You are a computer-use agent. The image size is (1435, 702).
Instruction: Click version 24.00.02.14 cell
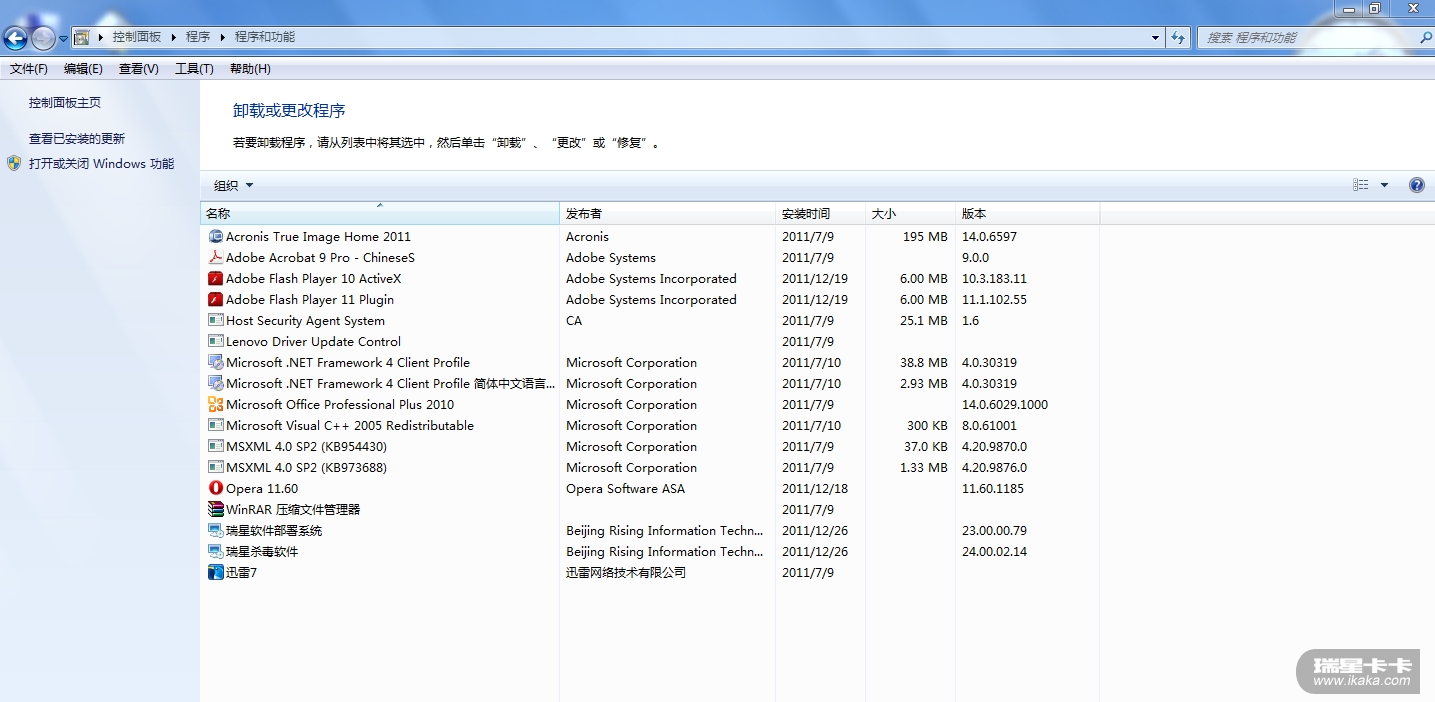tap(994, 552)
